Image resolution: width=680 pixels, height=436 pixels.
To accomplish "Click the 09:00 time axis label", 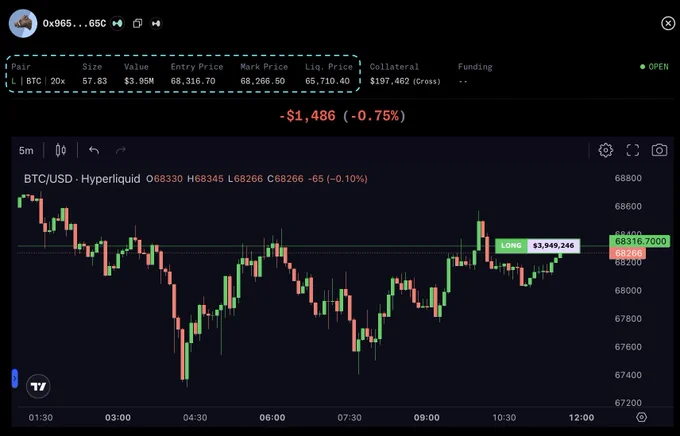I will click(x=427, y=417).
